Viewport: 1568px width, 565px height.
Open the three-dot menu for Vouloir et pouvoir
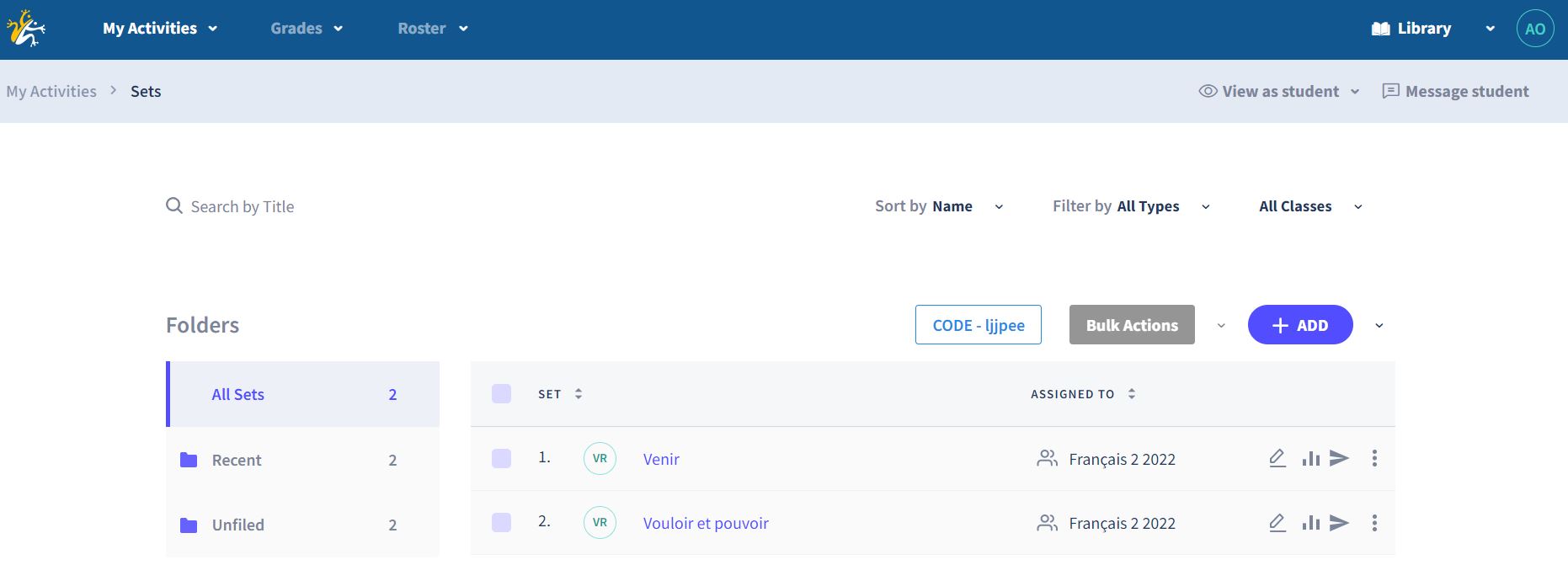pyautogui.click(x=1374, y=523)
